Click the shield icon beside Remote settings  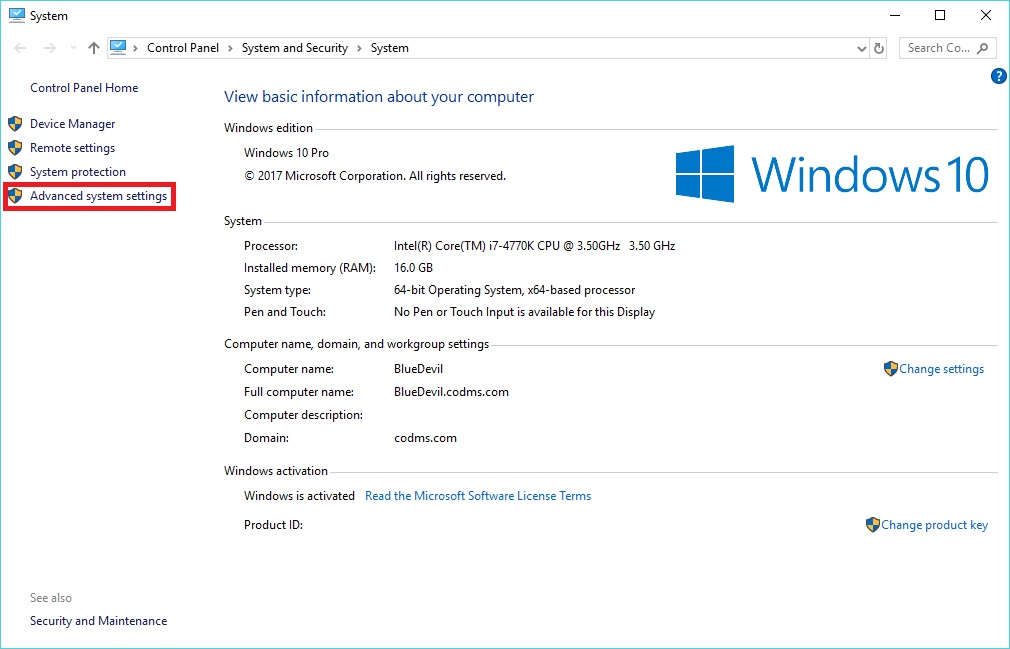click(x=15, y=147)
